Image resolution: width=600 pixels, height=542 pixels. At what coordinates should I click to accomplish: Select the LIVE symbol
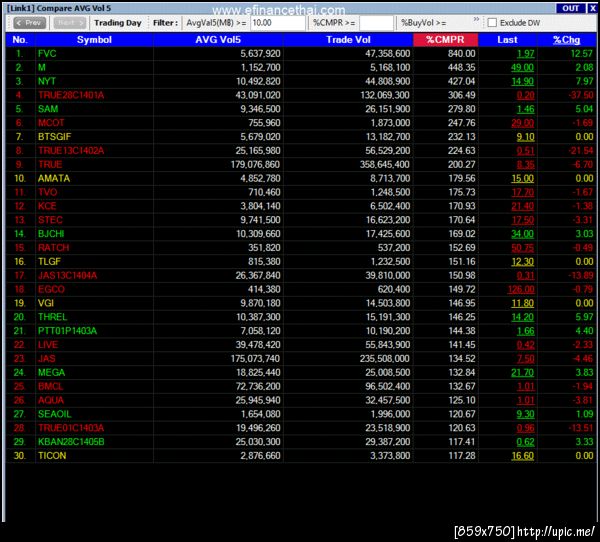click(48, 344)
